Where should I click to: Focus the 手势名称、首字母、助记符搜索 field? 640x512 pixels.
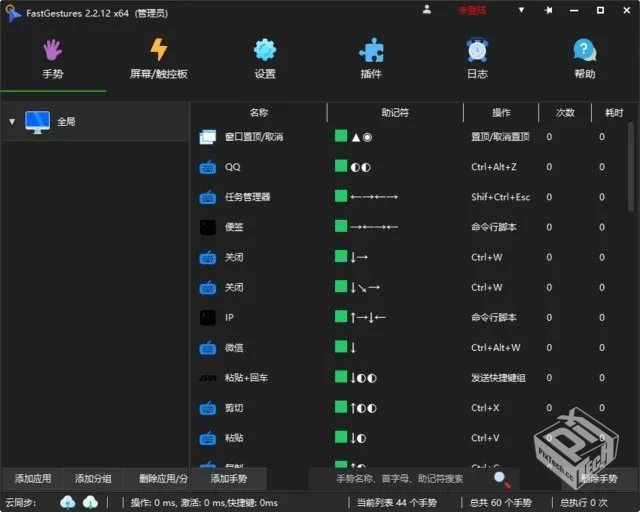399,479
